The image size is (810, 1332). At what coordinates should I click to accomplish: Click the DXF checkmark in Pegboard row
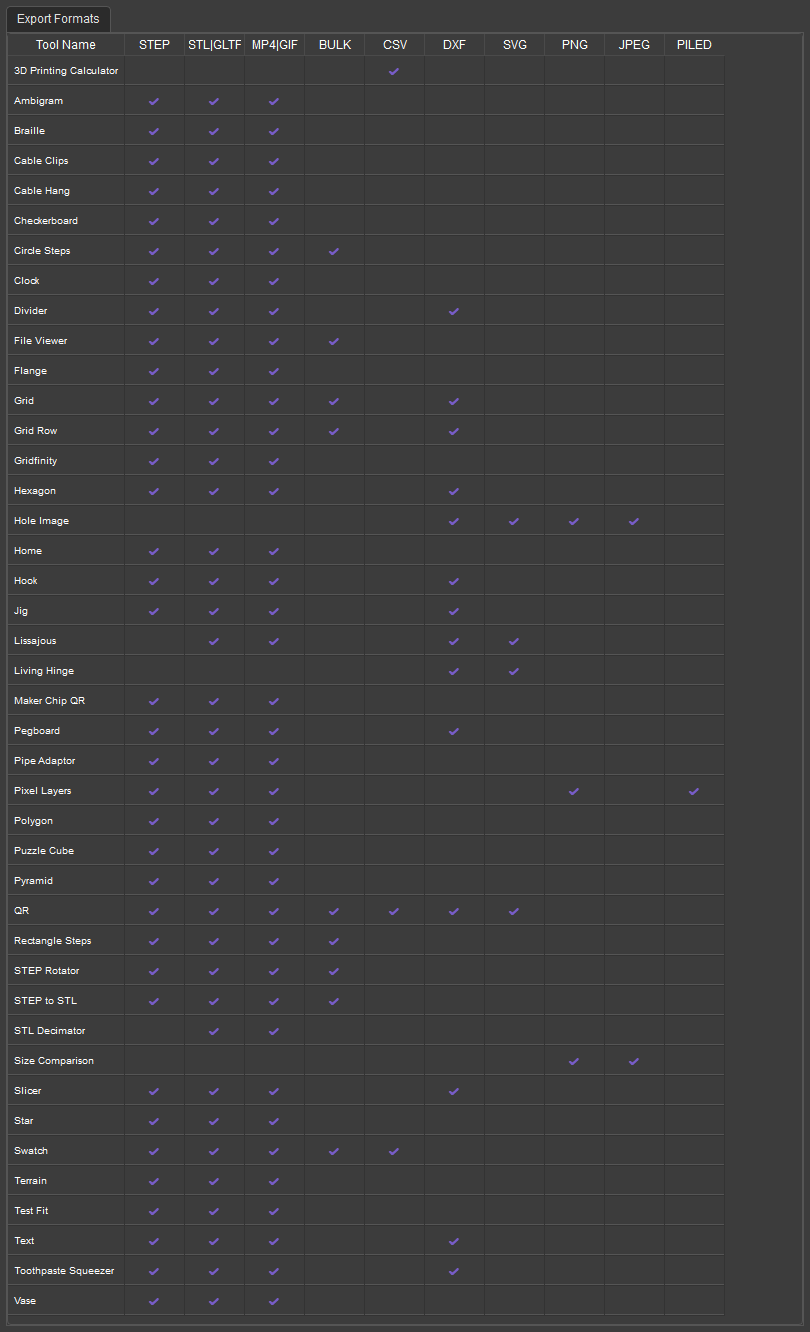click(x=454, y=731)
